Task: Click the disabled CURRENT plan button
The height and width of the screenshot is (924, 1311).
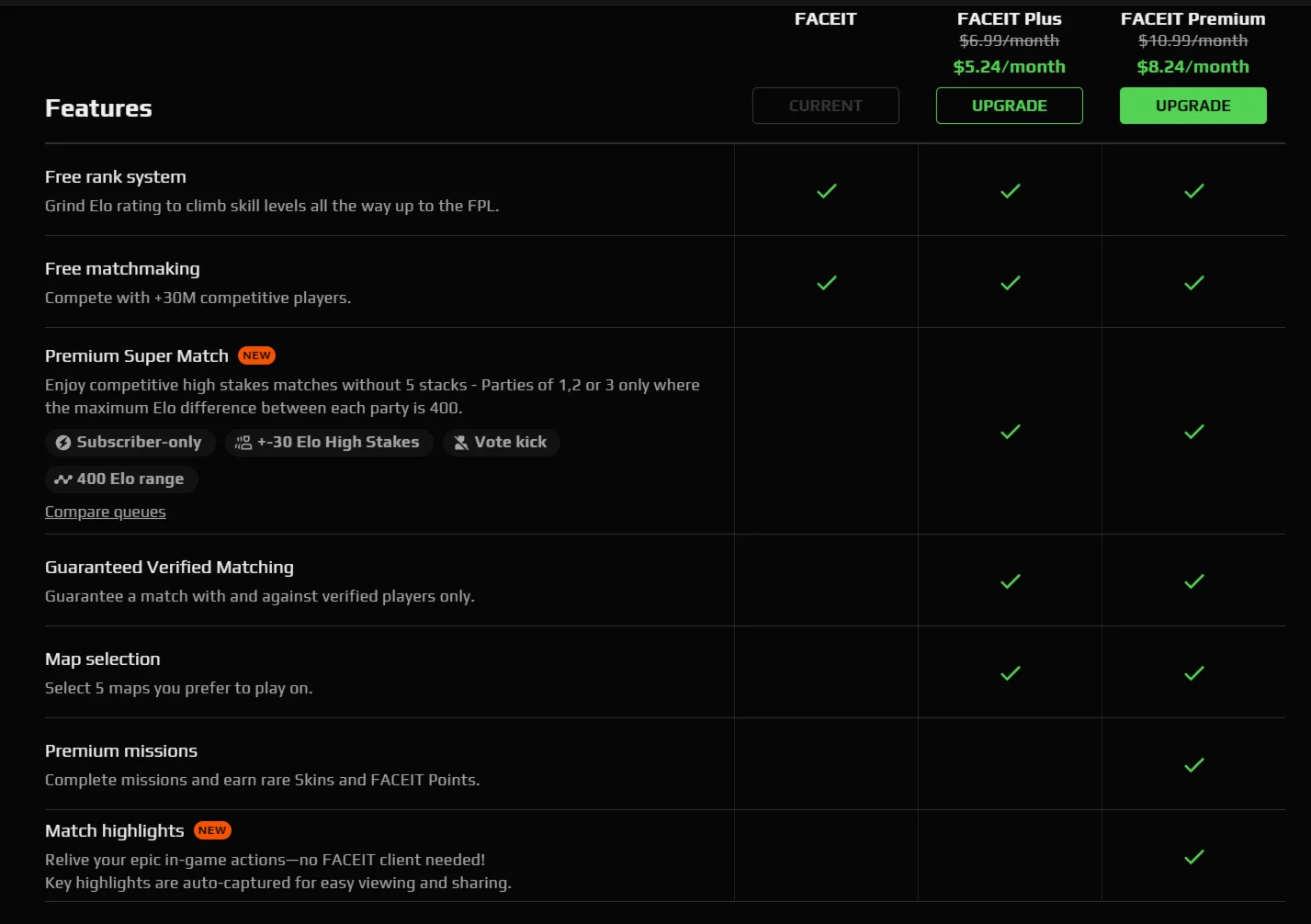Action: (825, 106)
